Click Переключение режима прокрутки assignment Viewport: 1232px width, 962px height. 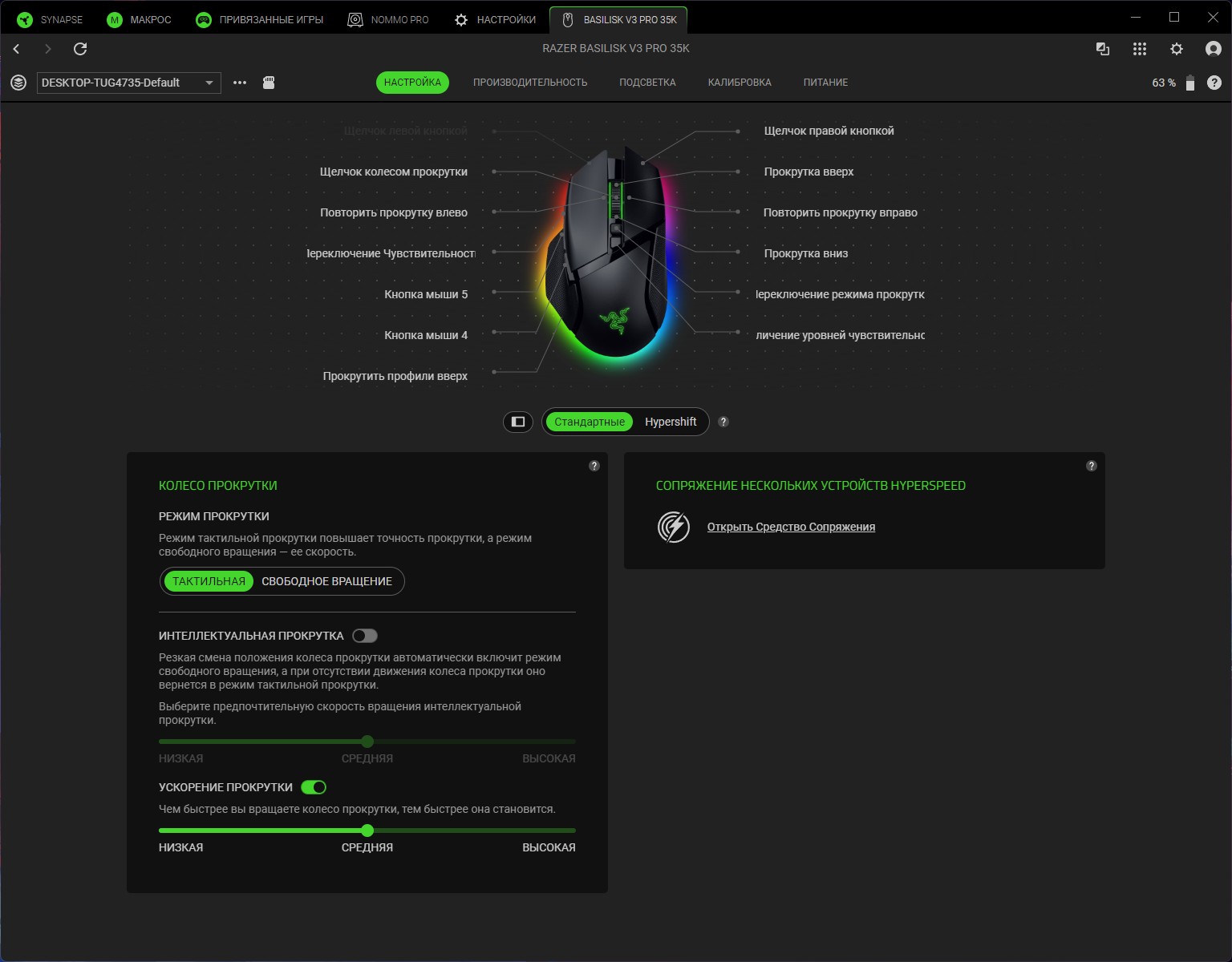pyautogui.click(x=840, y=294)
